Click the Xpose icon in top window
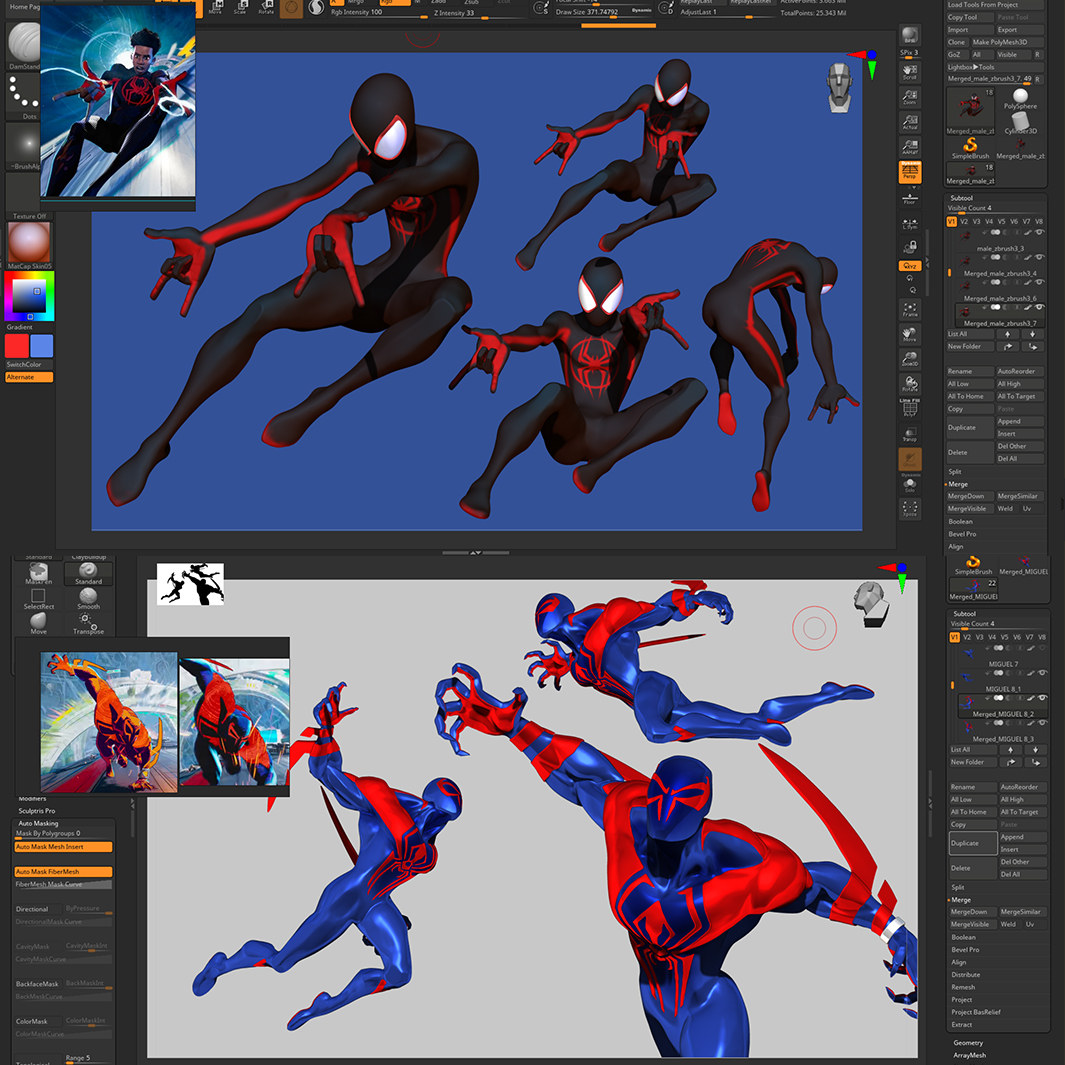 (909, 509)
